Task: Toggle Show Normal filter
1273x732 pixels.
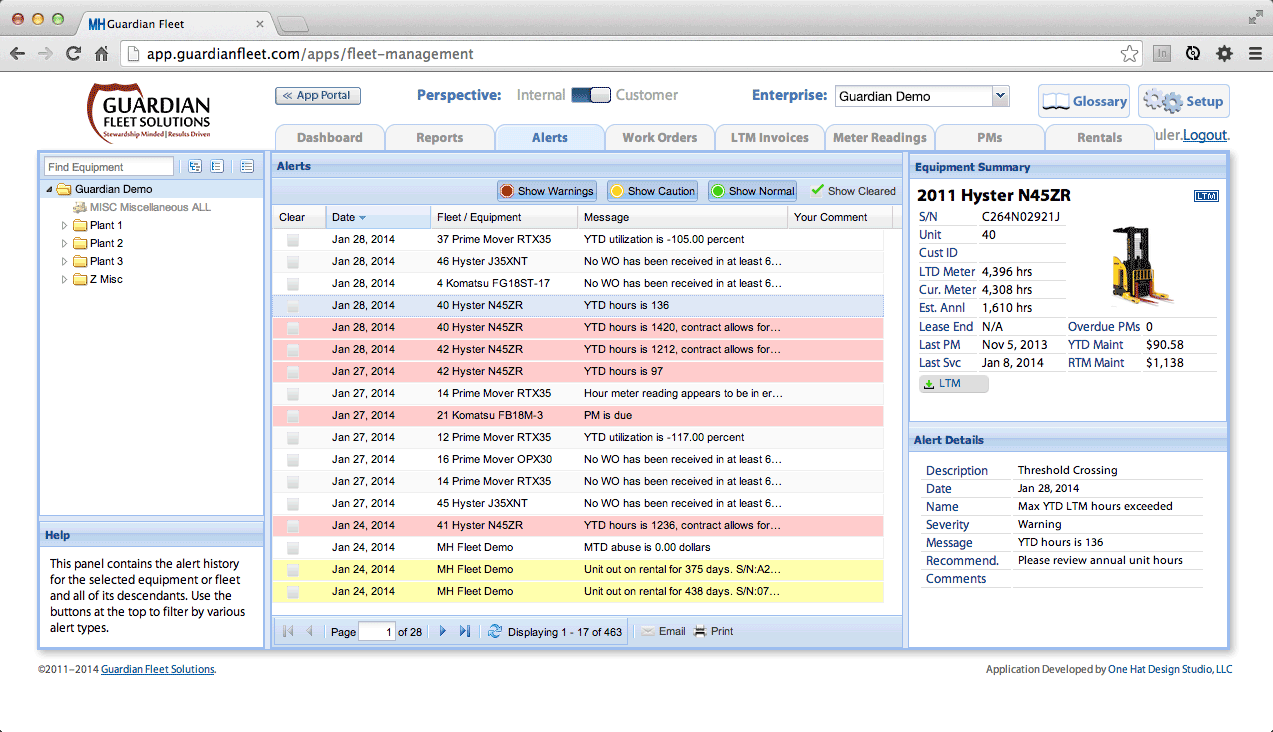Action: coord(753,191)
